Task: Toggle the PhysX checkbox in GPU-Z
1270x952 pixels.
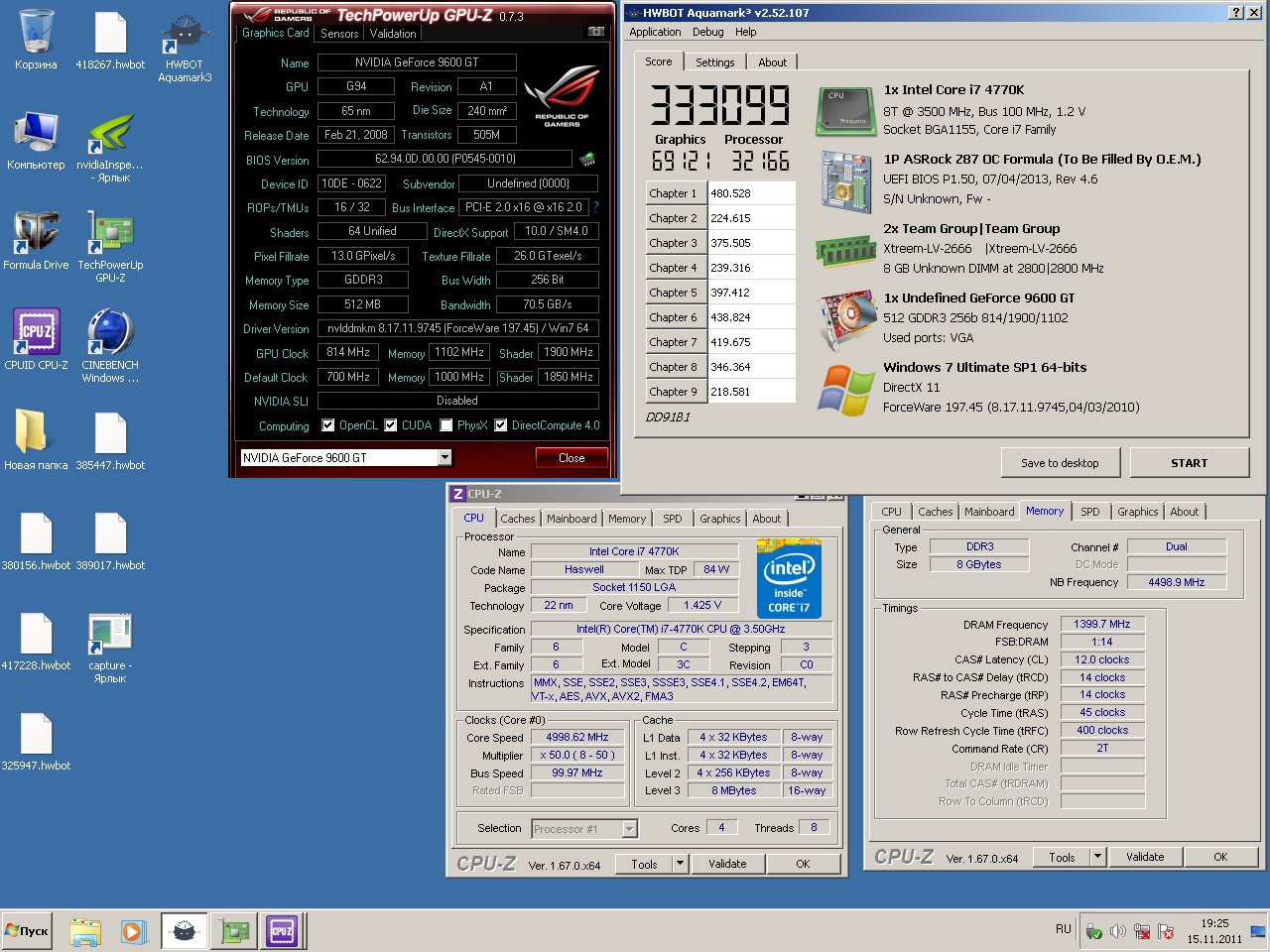Action: [x=446, y=425]
